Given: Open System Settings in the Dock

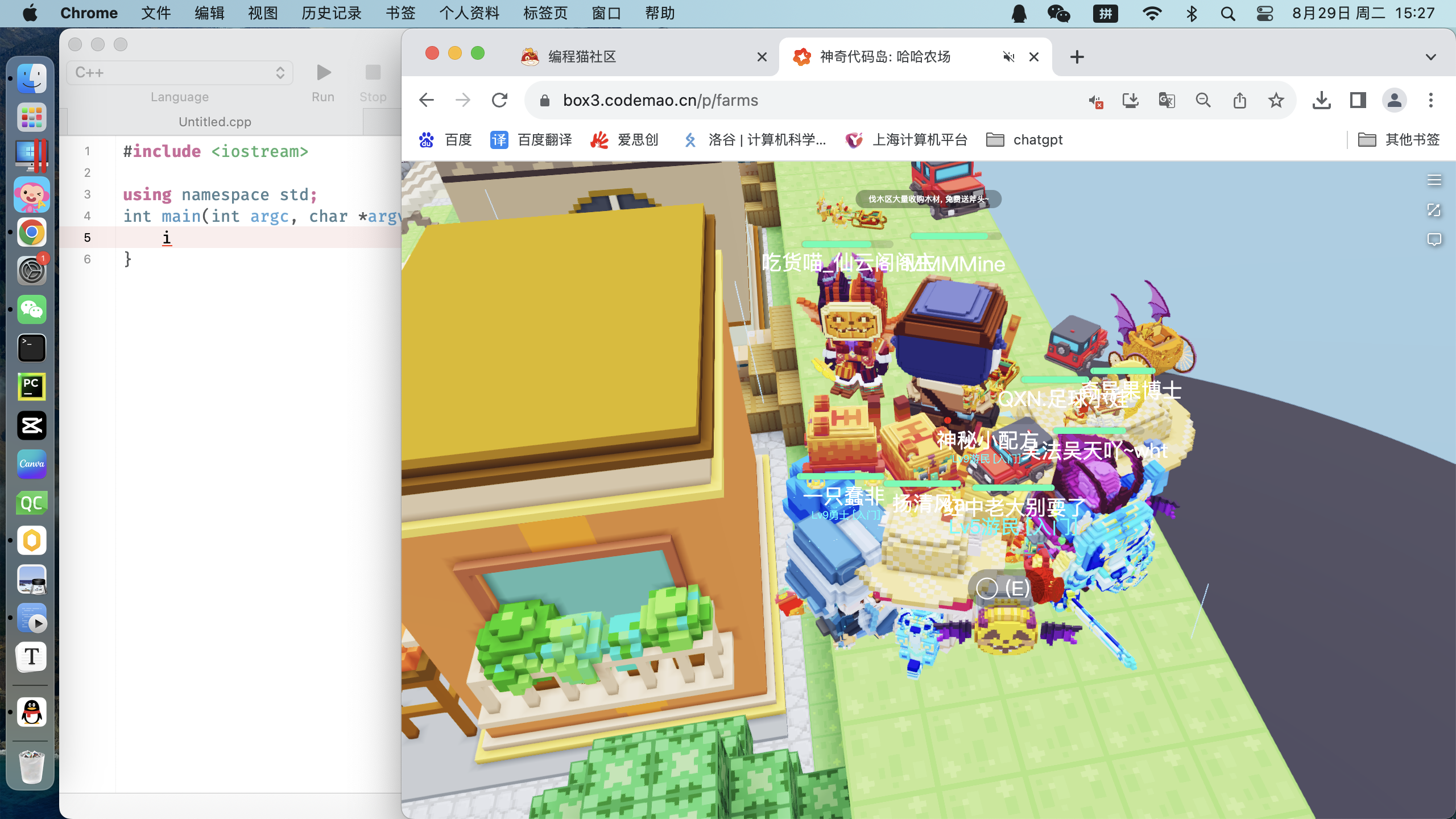Looking at the screenshot, I should tap(32, 271).
